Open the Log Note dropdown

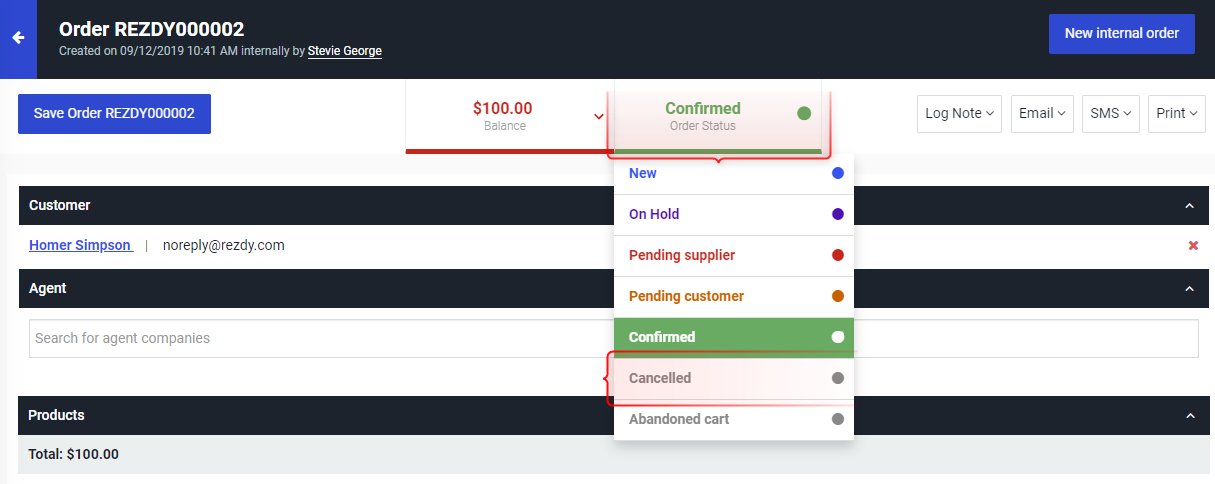[960, 113]
